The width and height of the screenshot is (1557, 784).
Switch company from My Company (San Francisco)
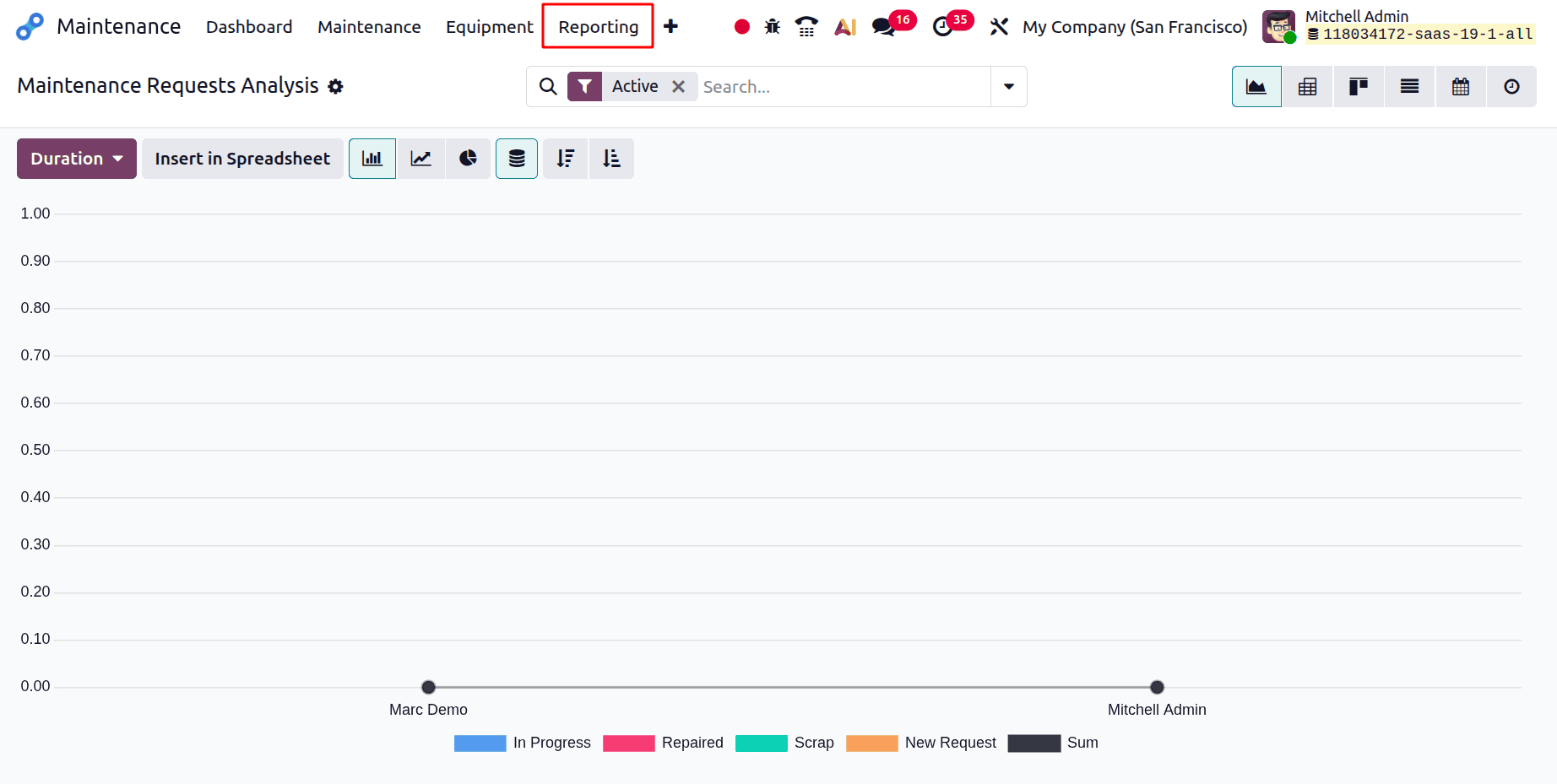[1135, 27]
